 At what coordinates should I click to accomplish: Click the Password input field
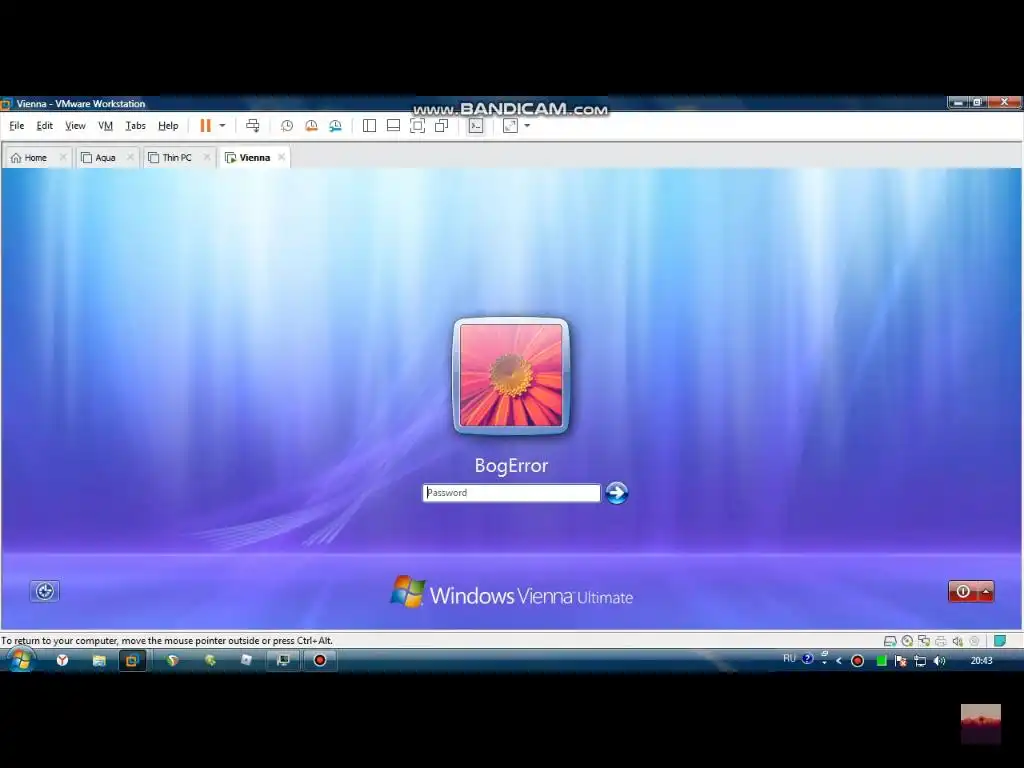[x=511, y=492]
